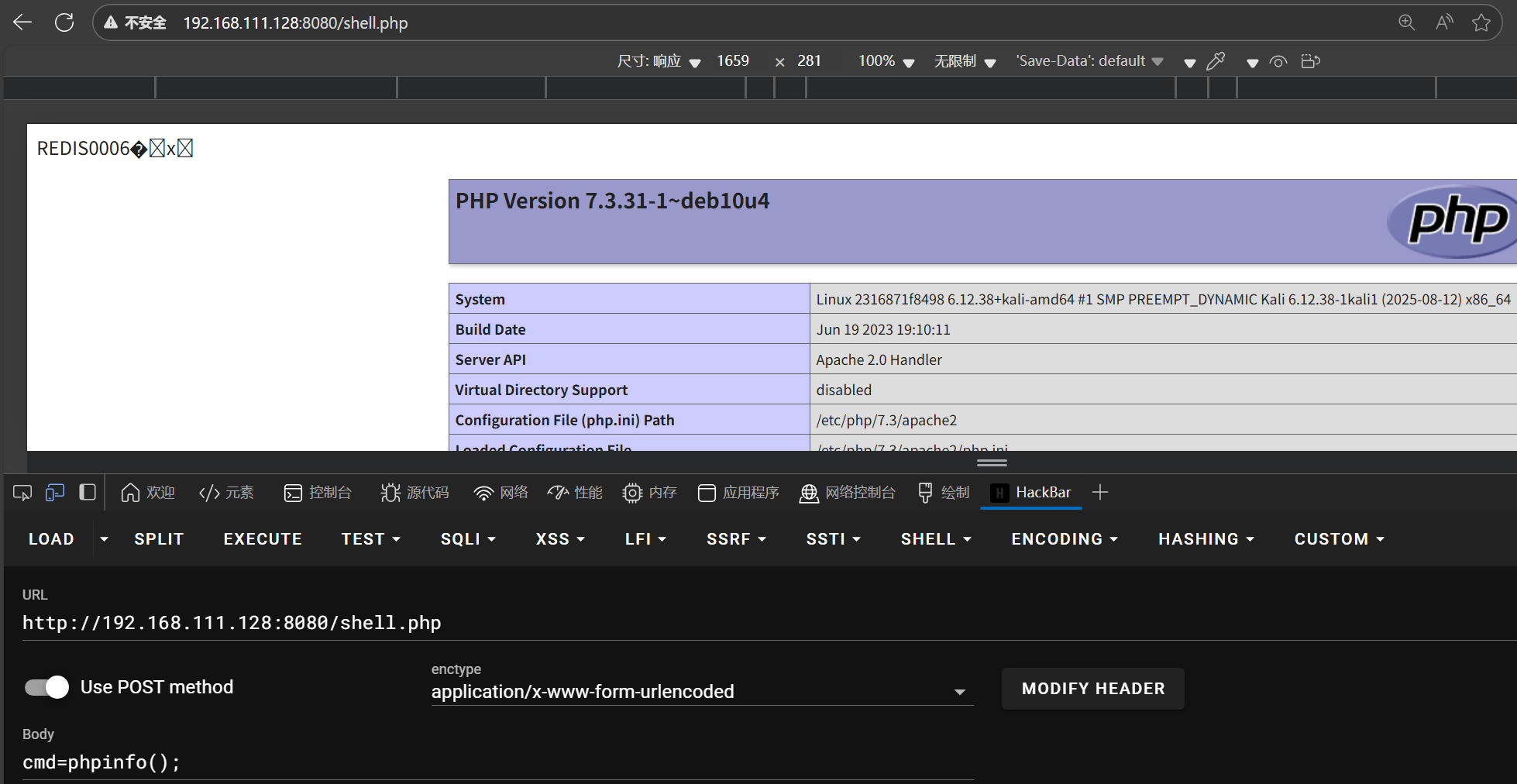Click the Build Date value Jun 19 2023

883,329
